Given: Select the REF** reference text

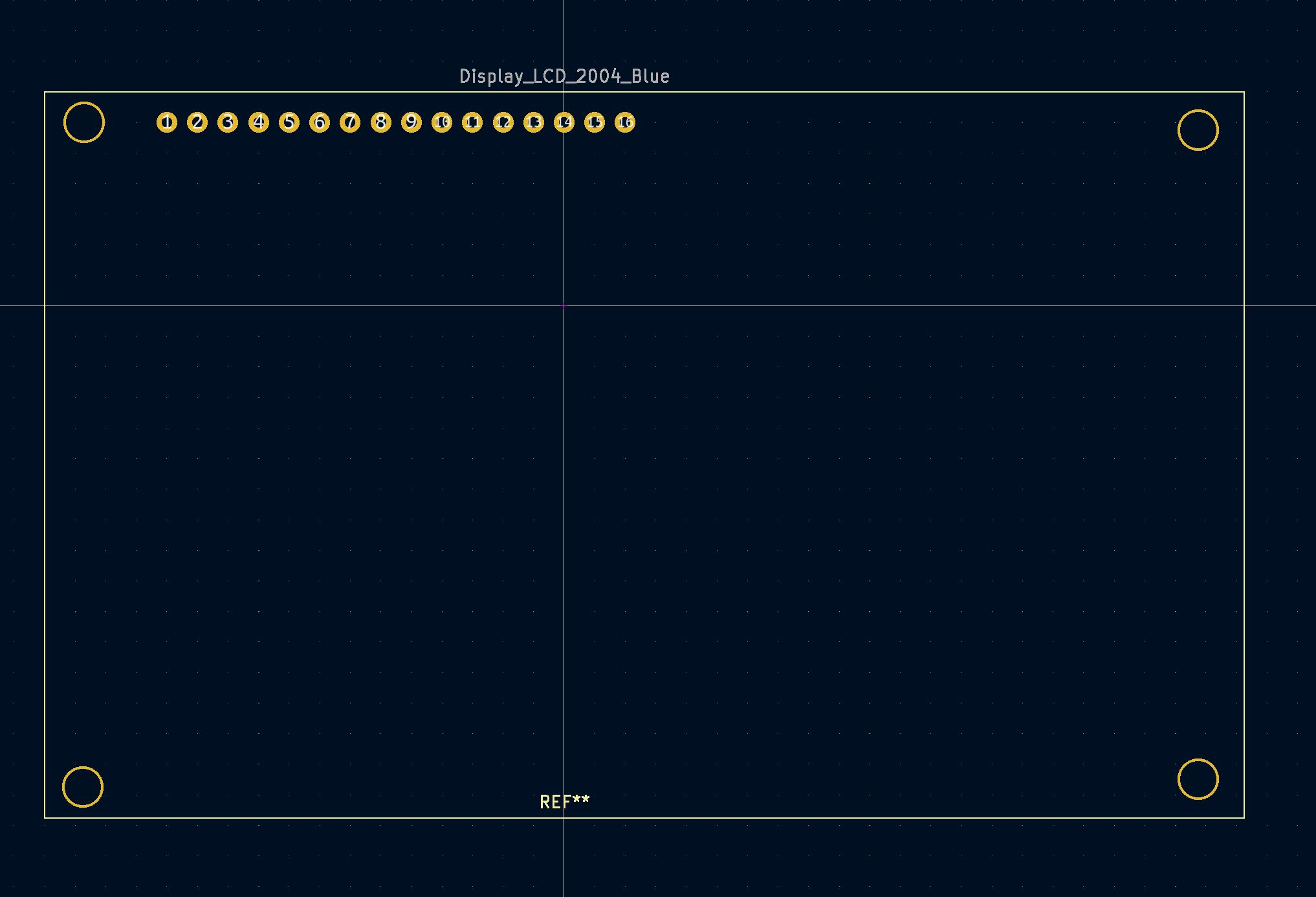Looking at the screenshot, I should coord(565,803).
